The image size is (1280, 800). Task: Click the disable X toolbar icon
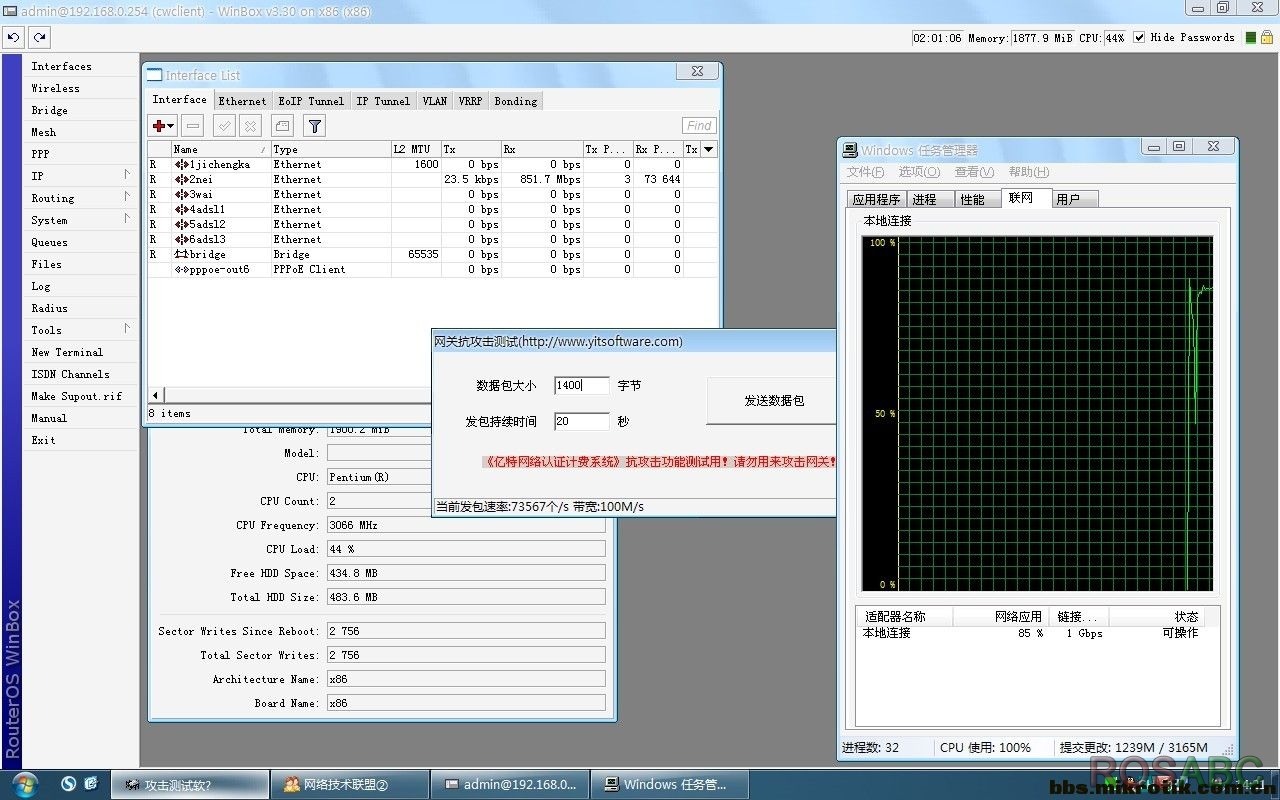[251, 126]
